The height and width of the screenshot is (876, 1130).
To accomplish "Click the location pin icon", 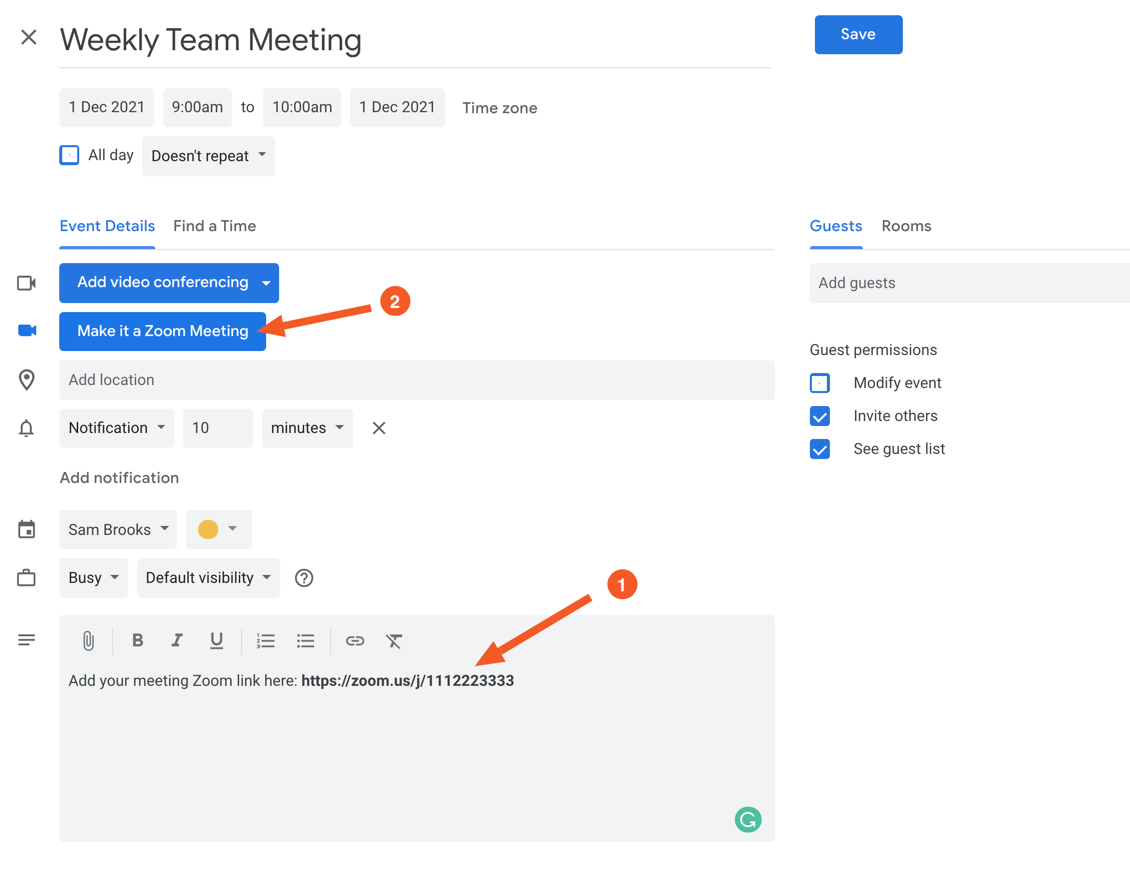I will coord(27,380).
